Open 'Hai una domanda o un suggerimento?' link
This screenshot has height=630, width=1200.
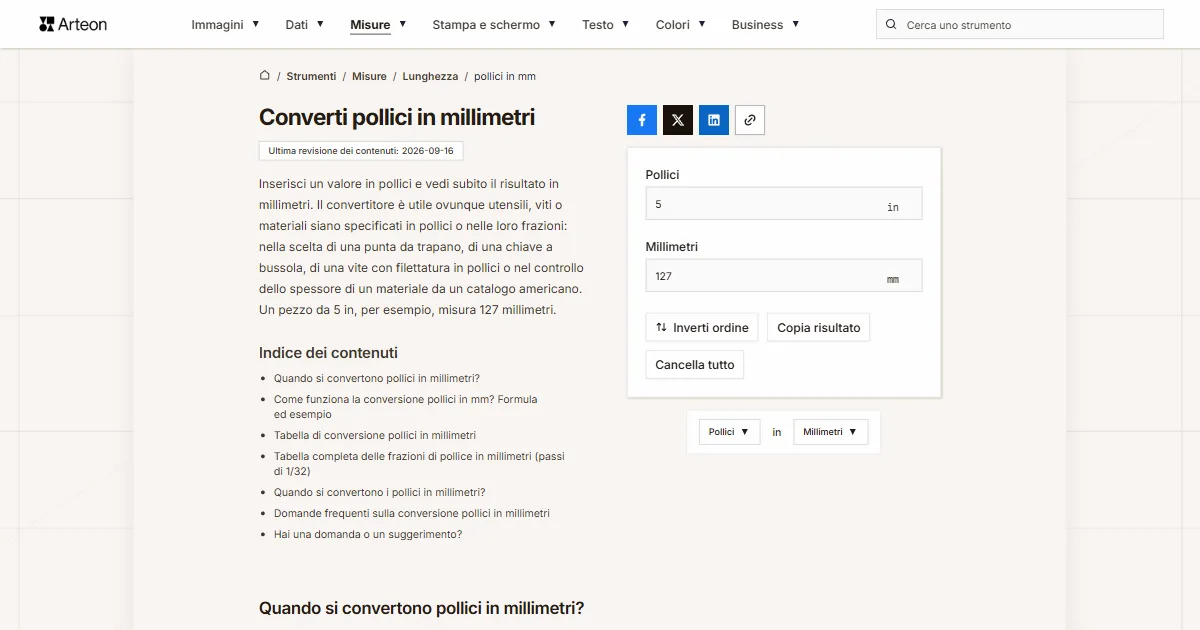(x=368, y=534)
